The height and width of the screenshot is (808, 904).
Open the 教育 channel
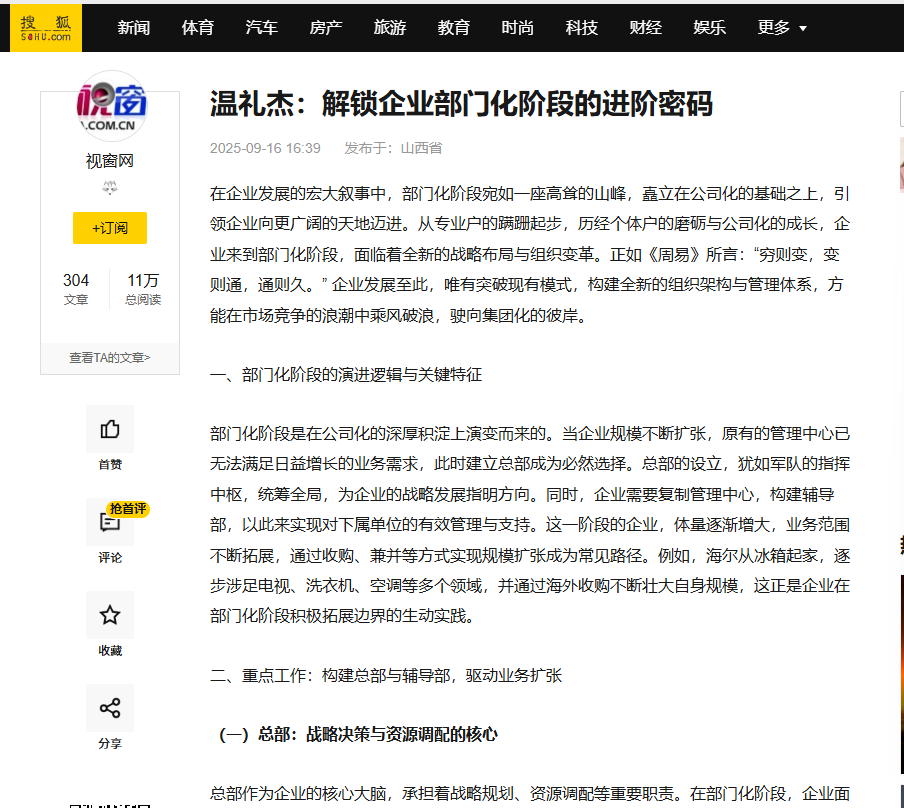[x=453, y=27]
